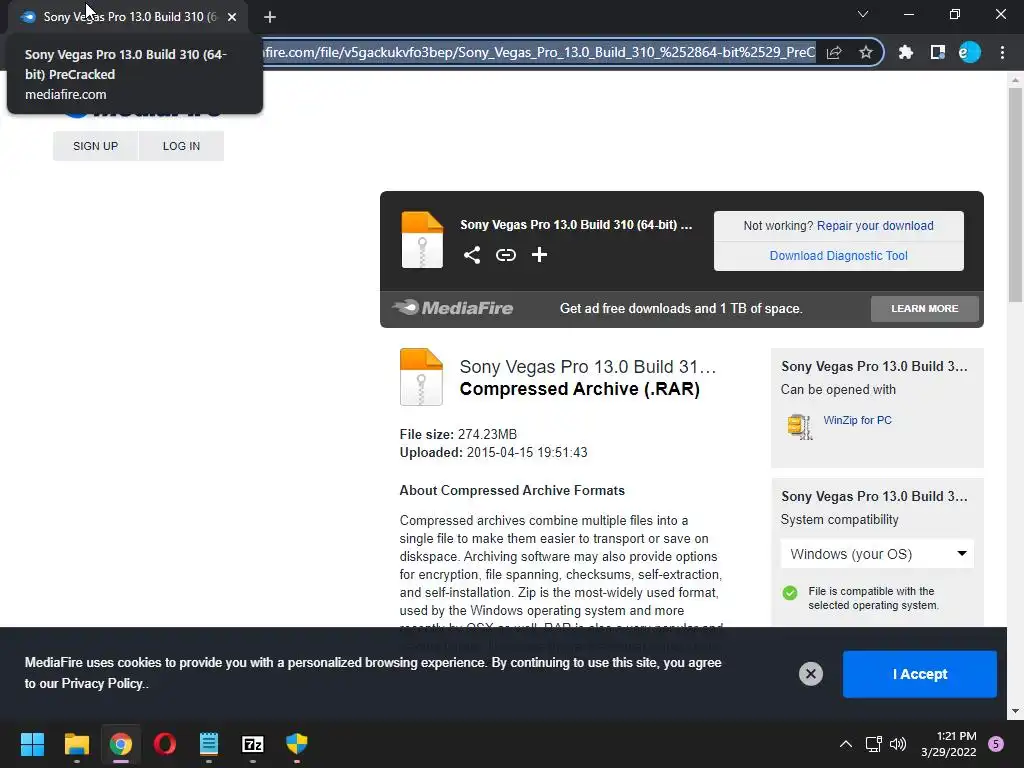Click the archive file icon in dark banner

pos(422,240)
